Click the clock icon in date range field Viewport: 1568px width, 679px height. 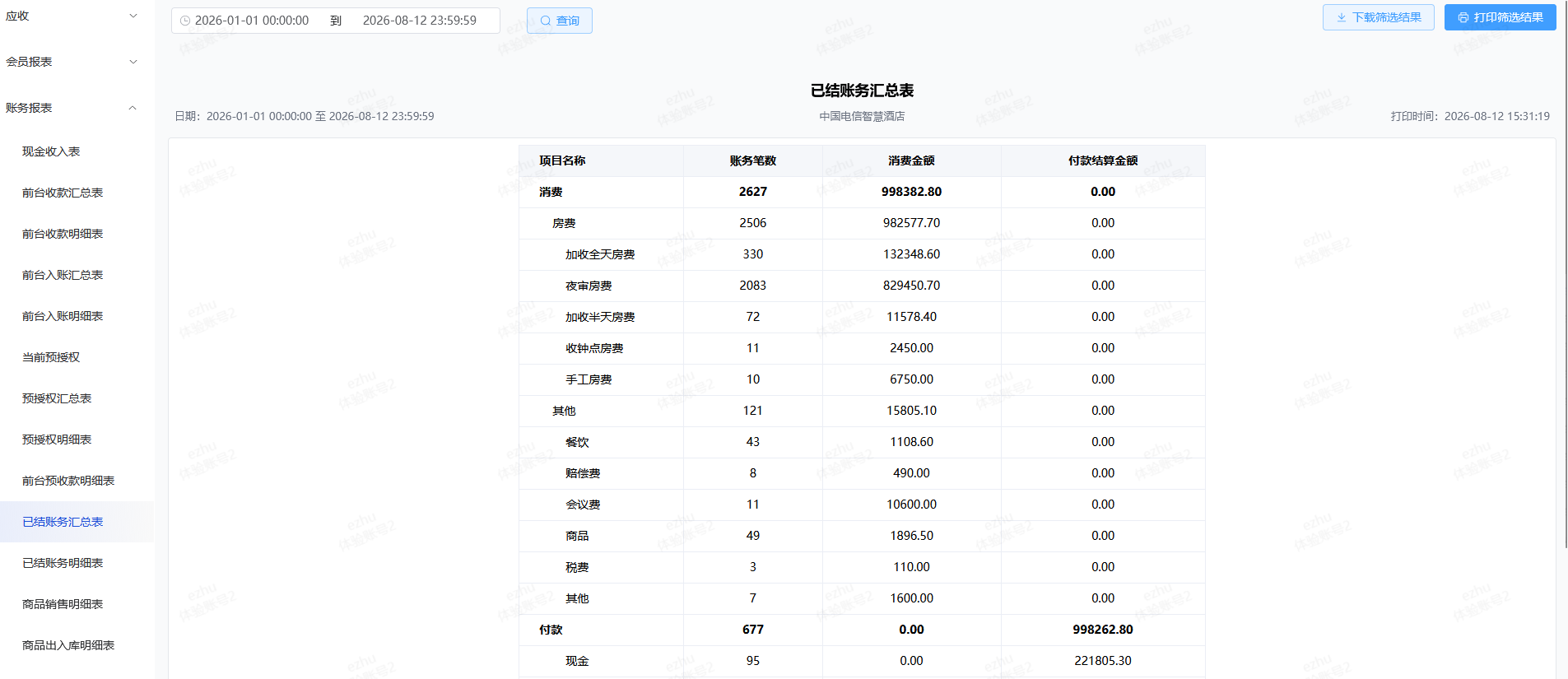pyautogui.click(x=185, y=21)
